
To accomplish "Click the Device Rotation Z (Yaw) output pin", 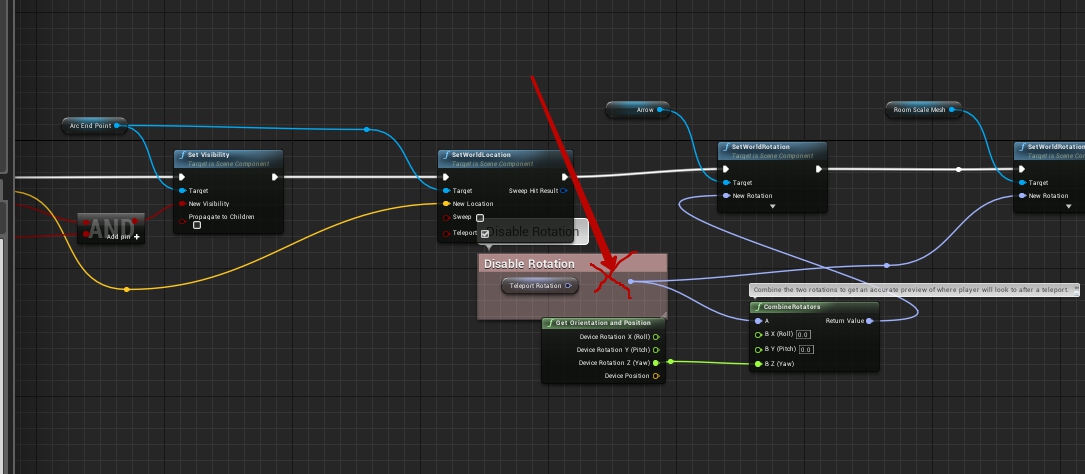I will coord(656,363).
